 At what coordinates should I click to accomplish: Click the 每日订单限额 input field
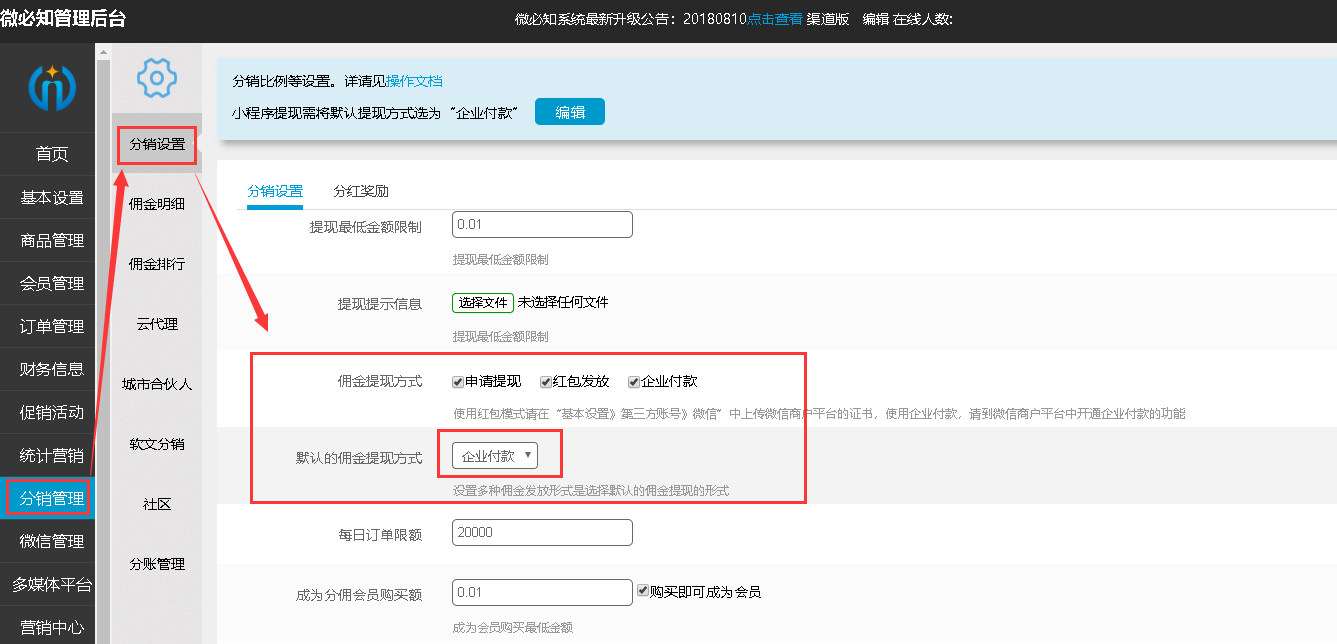542,533
